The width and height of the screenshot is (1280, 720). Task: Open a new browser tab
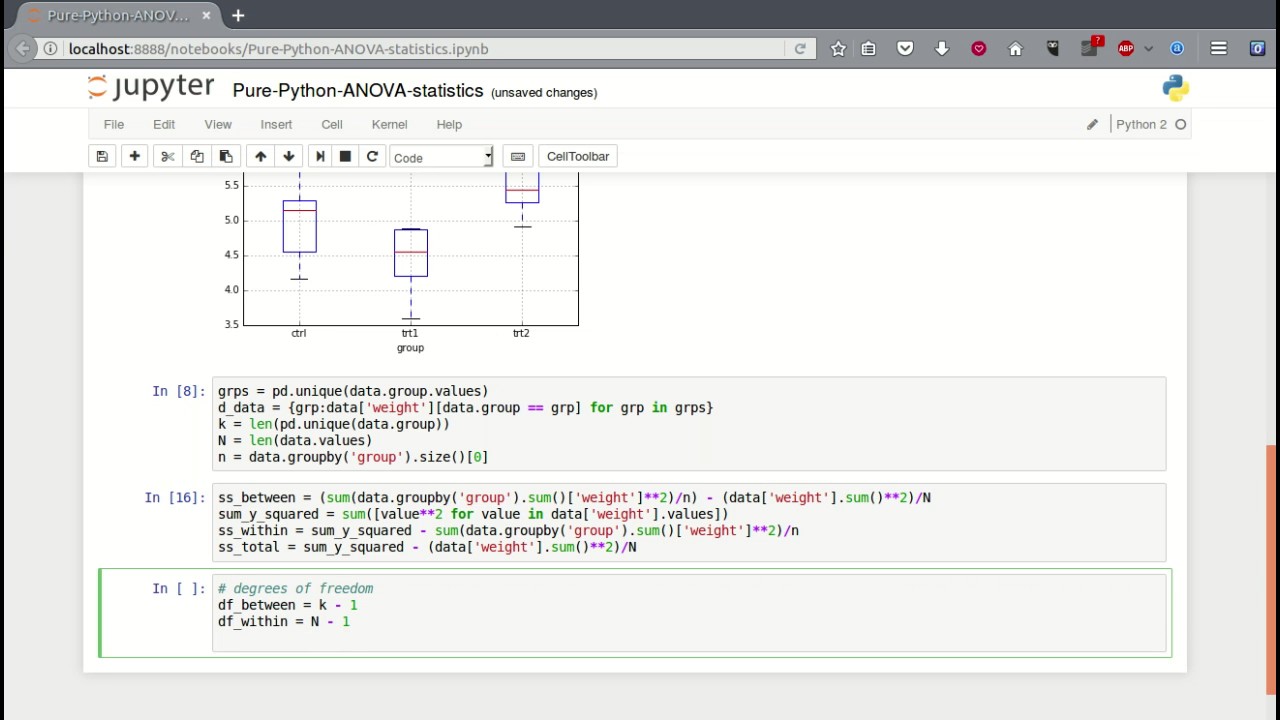tap(238, 16)
